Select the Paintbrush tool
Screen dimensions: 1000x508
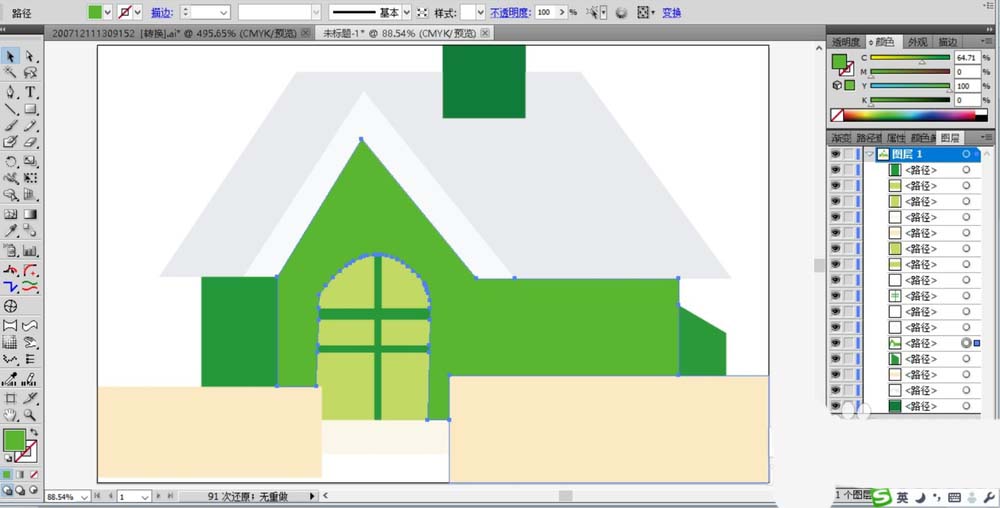coord(10,126)
